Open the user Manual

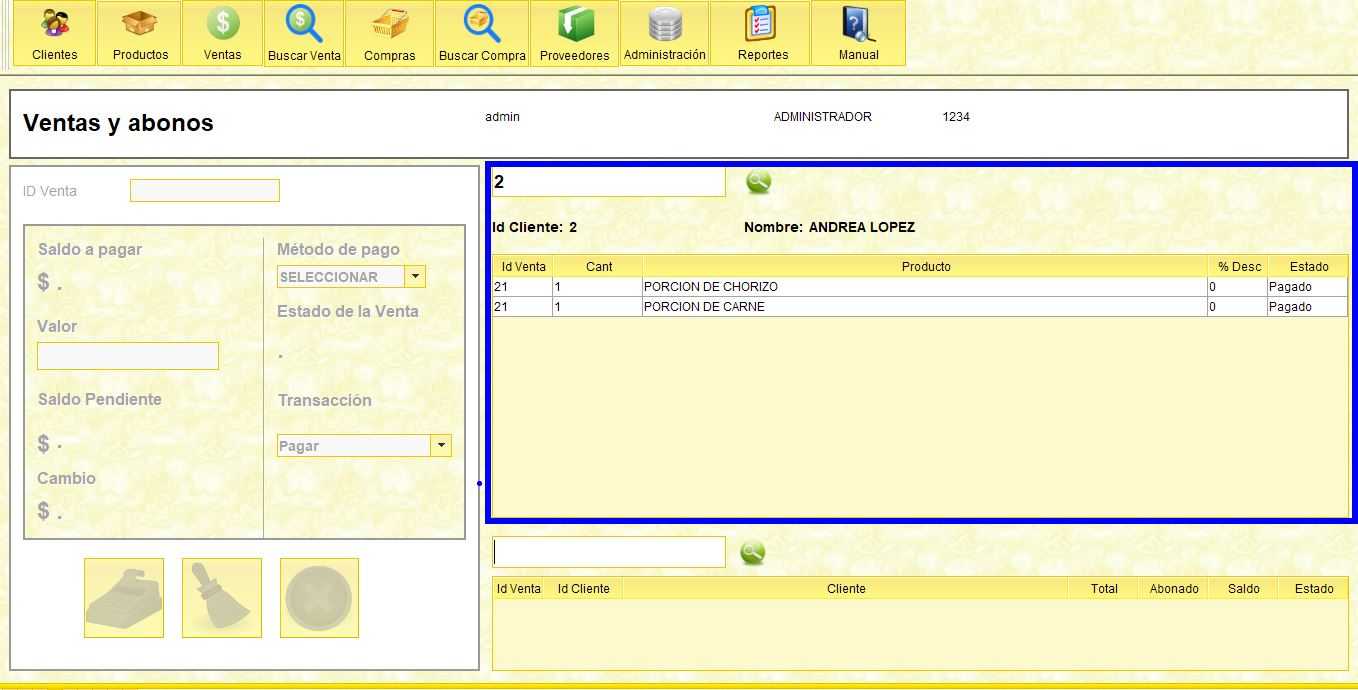click(858, 33)
